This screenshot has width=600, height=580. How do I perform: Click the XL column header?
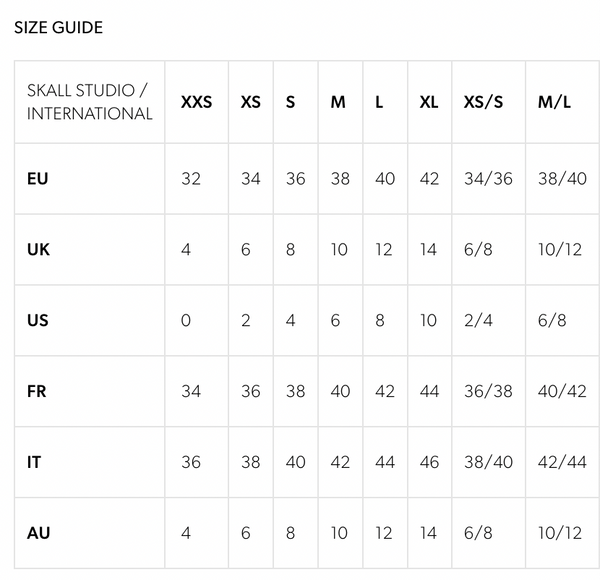[429, 102]
